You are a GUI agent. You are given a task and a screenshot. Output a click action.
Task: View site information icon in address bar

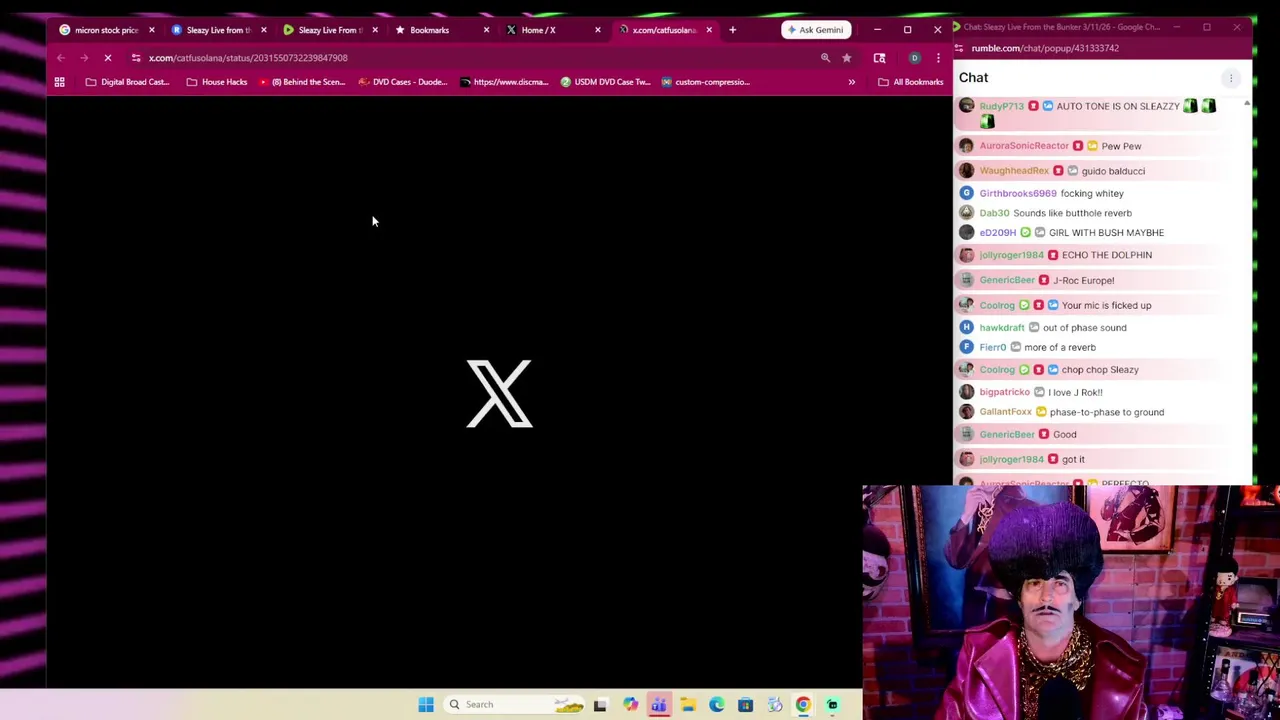[x=136, y=58]
